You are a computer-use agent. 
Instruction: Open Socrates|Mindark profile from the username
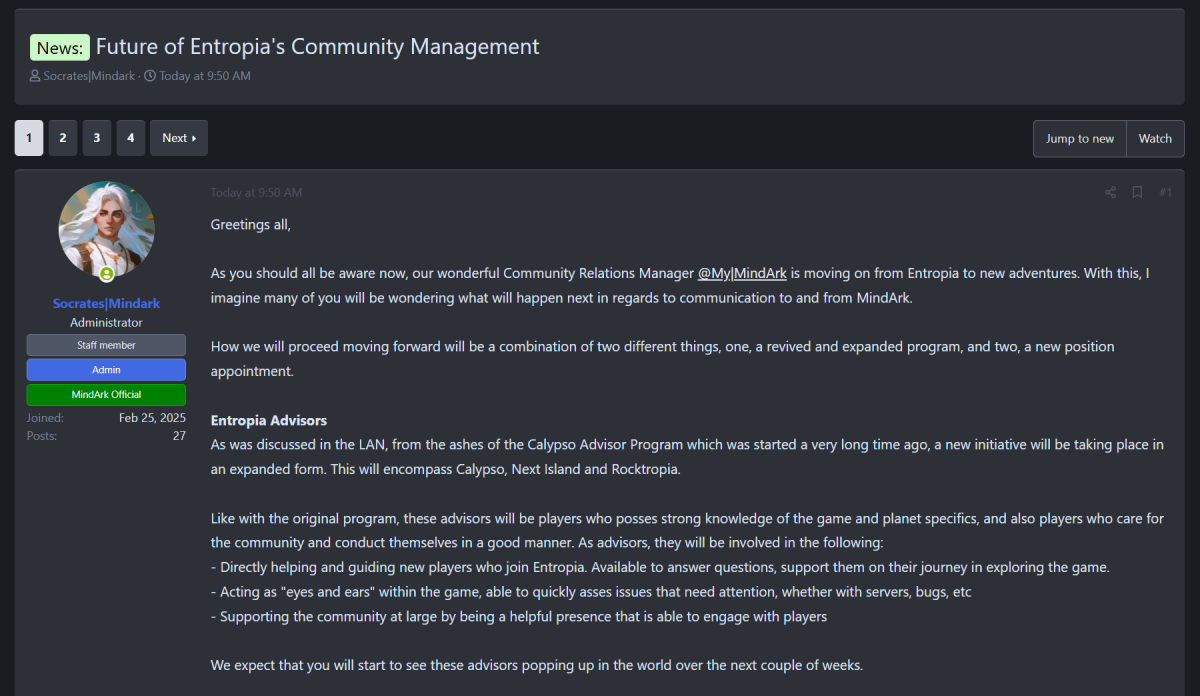[x=106, y=303]
